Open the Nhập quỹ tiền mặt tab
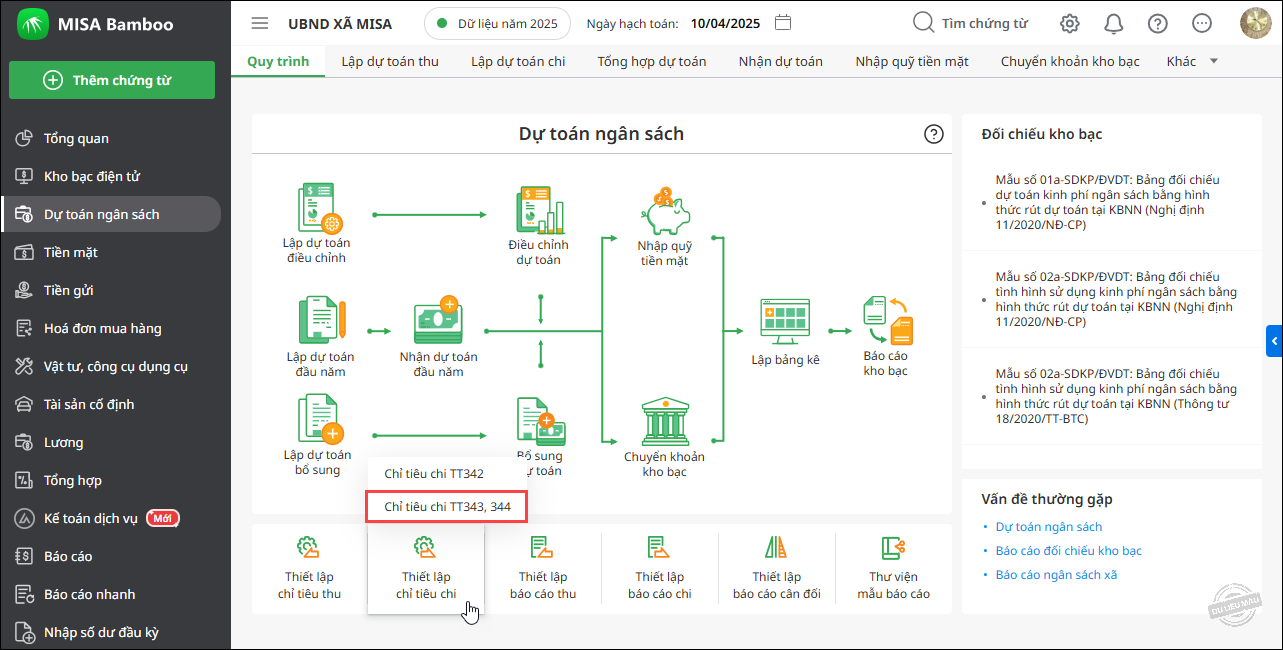Viewport: 1283px width, 650px height. 912,61
